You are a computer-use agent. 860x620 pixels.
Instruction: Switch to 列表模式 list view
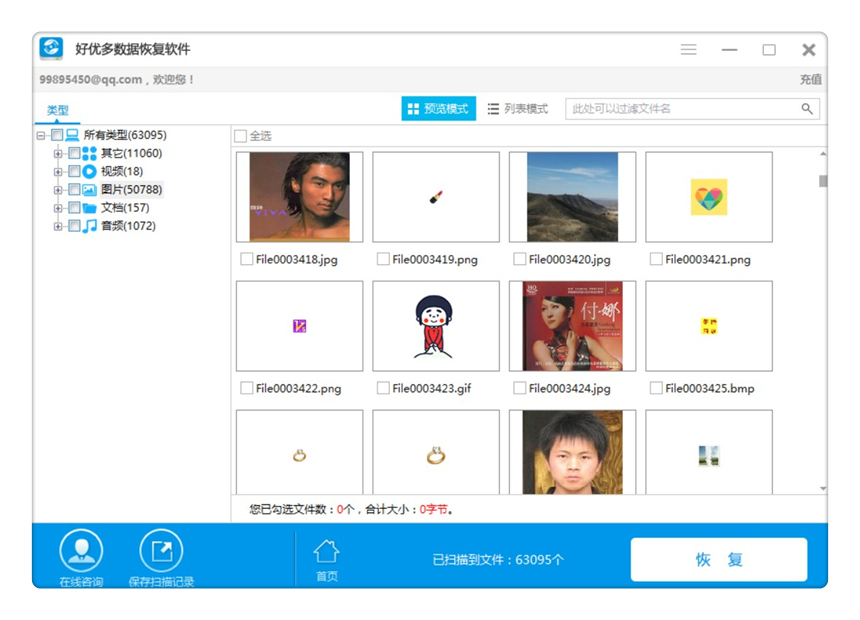(518, 108)
